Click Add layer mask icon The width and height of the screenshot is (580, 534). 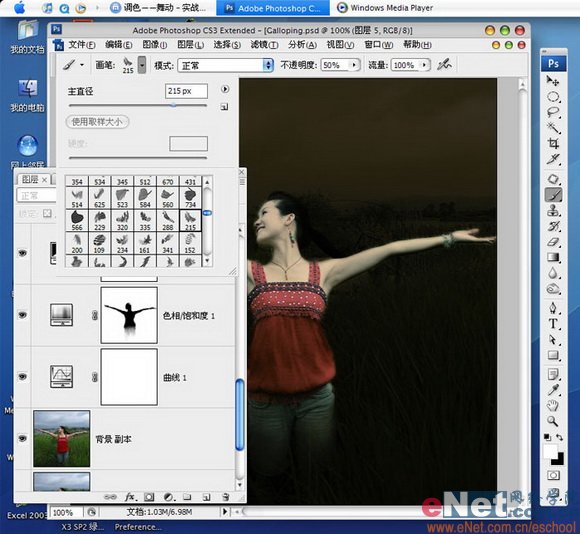[x=149, y=497]
